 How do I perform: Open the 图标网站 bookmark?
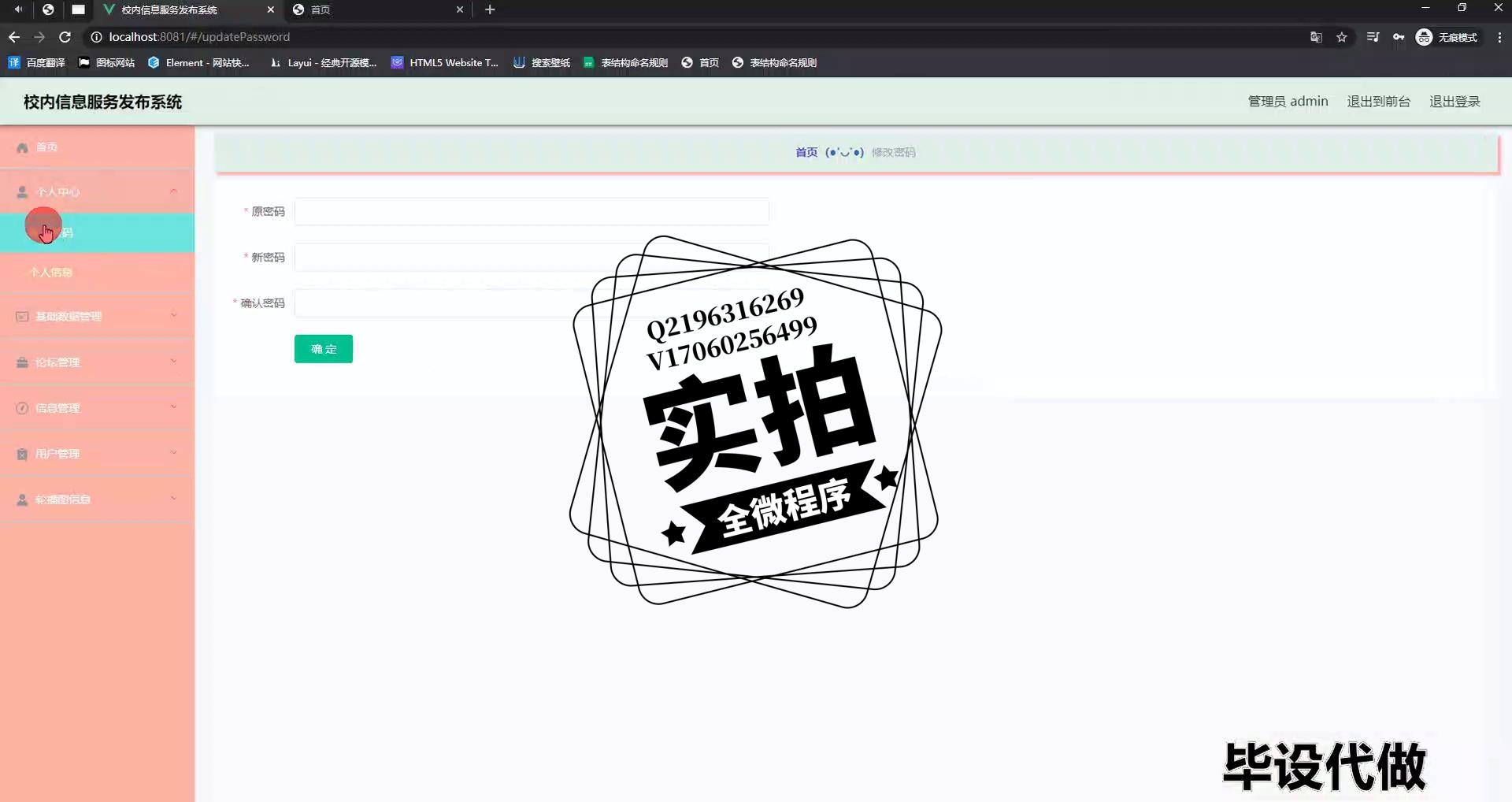106,62
